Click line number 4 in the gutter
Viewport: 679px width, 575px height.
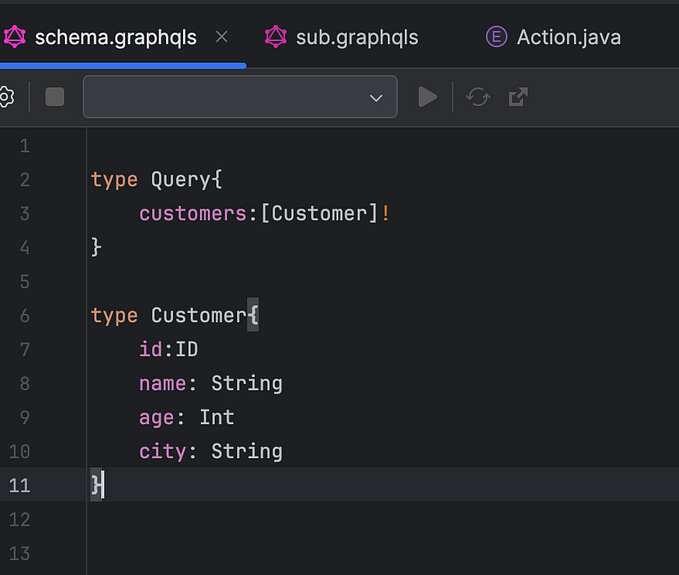[x=25, y=248]
